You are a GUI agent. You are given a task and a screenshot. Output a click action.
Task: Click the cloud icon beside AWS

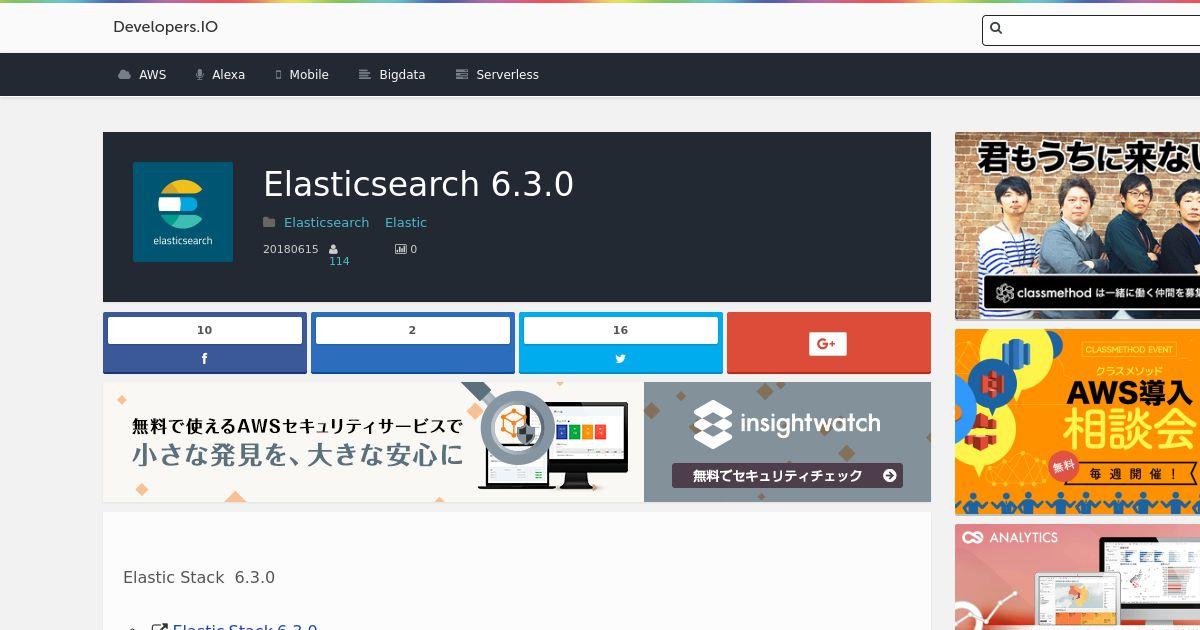[x=125, y=75]
